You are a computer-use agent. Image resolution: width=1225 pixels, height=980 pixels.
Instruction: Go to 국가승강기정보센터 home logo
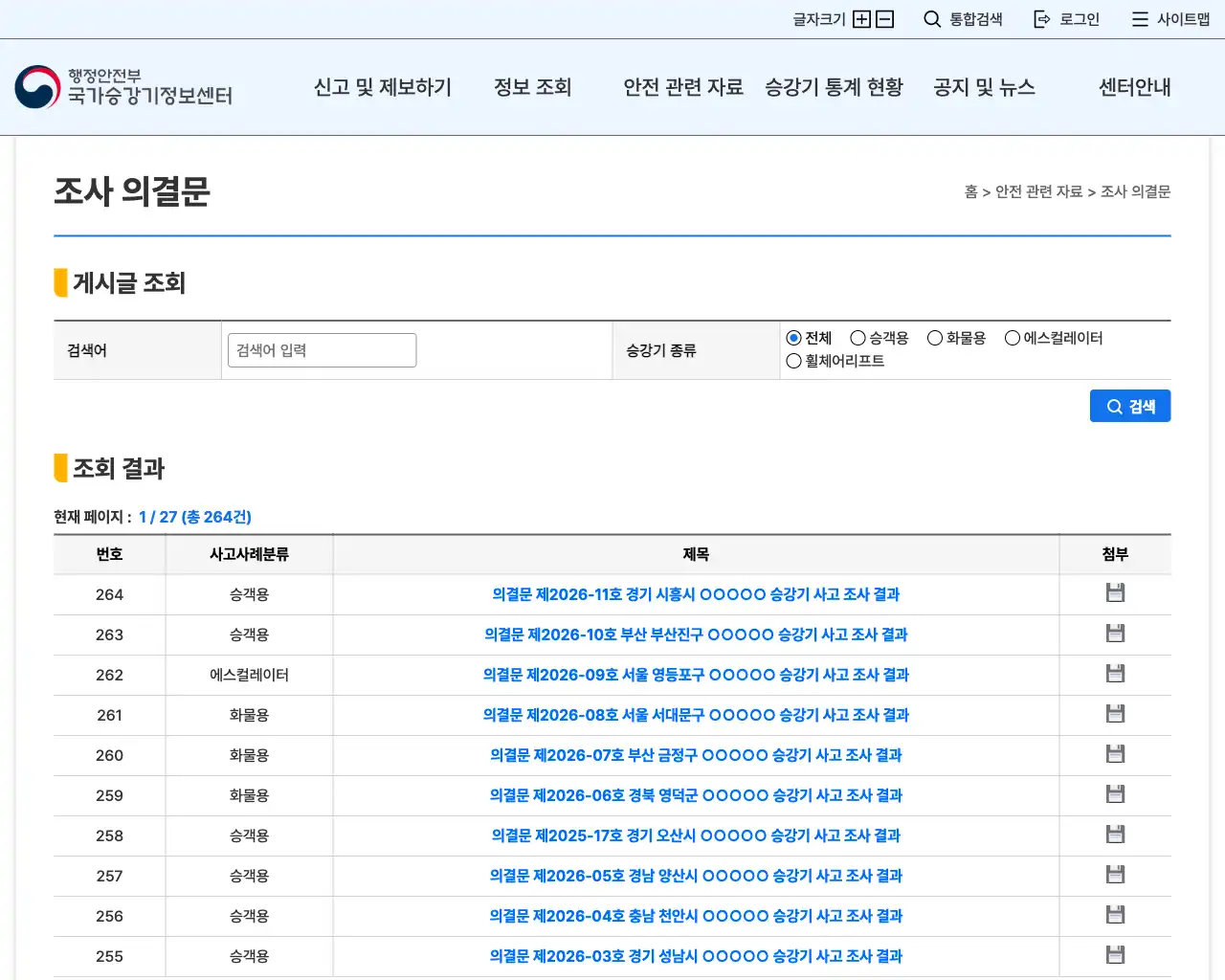tap(124, 87)
